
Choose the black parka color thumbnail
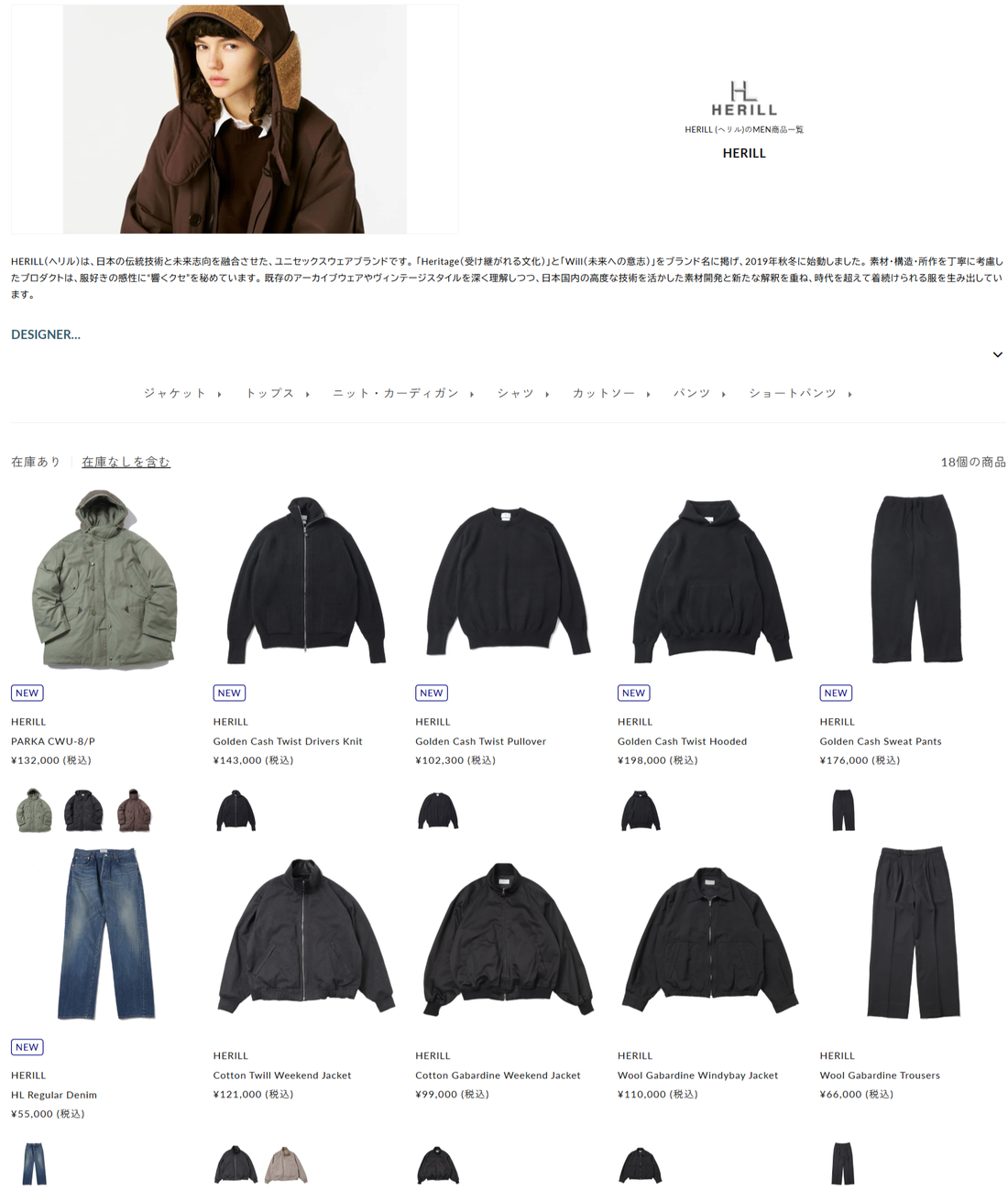point(83,810)
